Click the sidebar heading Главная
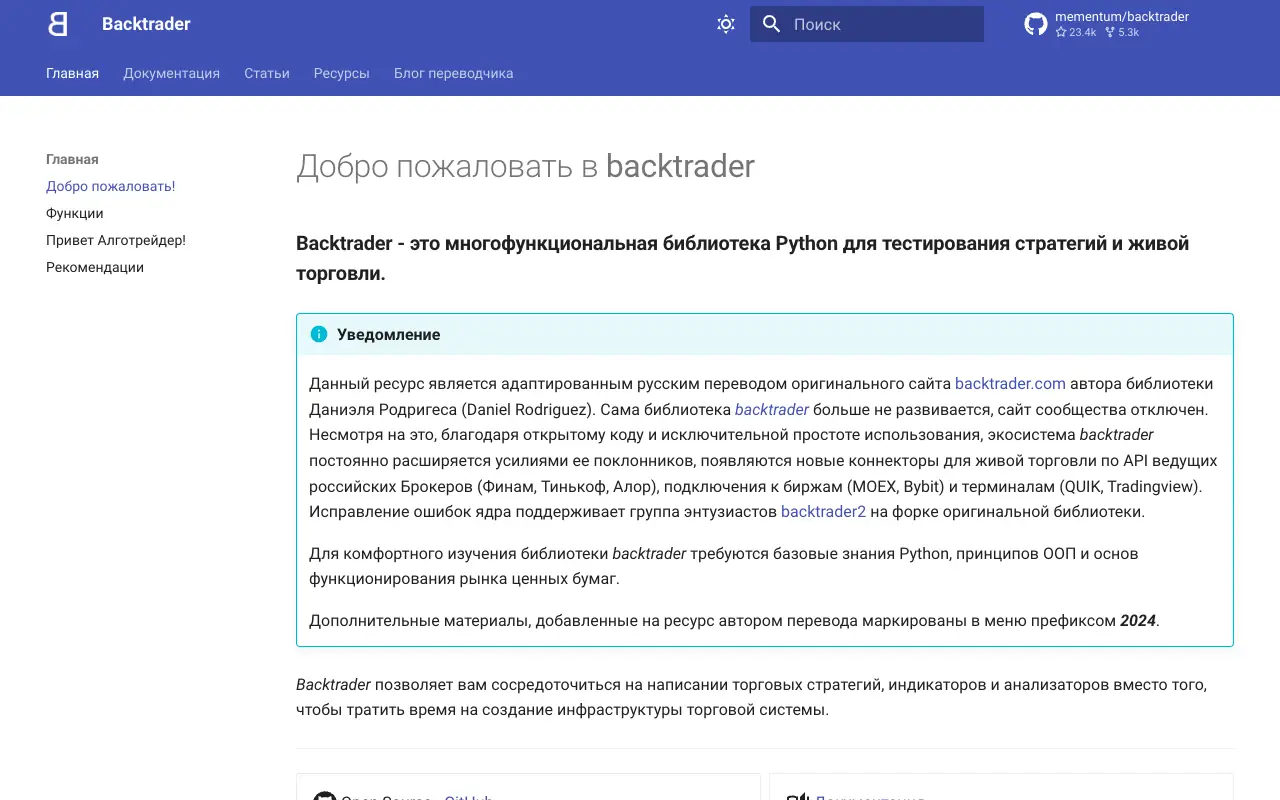This screenshot has width=1280, height=800. coord(72,159)
